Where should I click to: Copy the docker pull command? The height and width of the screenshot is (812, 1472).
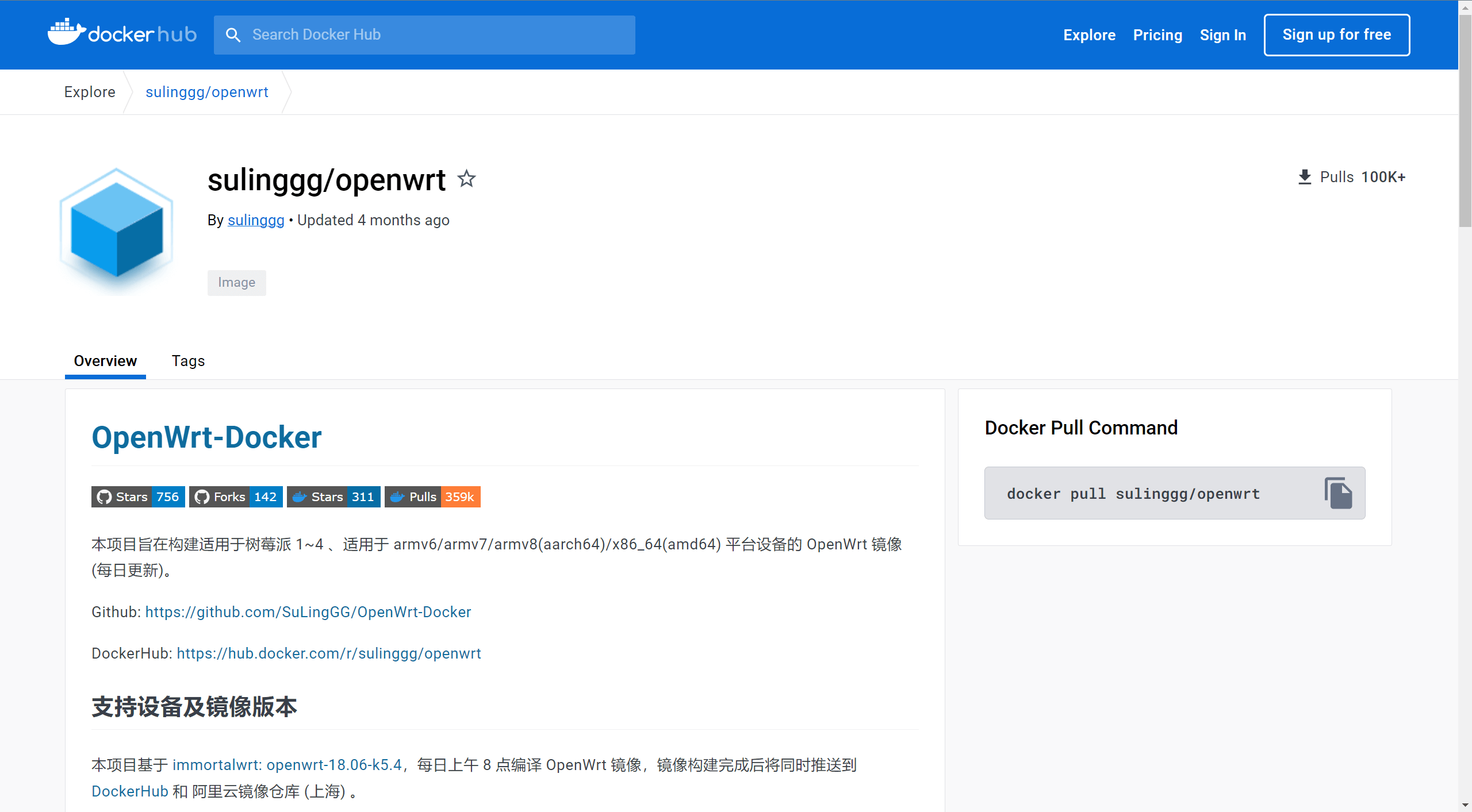pos(1338,493)
